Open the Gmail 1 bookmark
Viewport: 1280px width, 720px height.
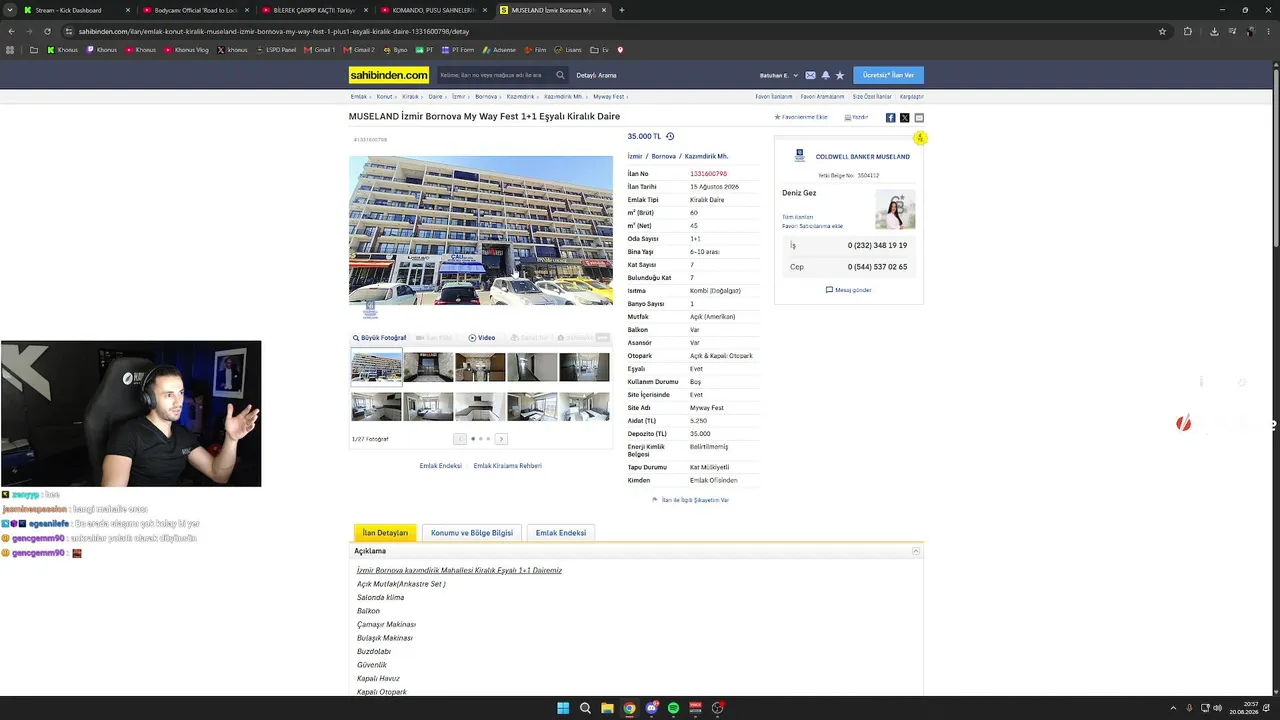(x=320, y=50)
